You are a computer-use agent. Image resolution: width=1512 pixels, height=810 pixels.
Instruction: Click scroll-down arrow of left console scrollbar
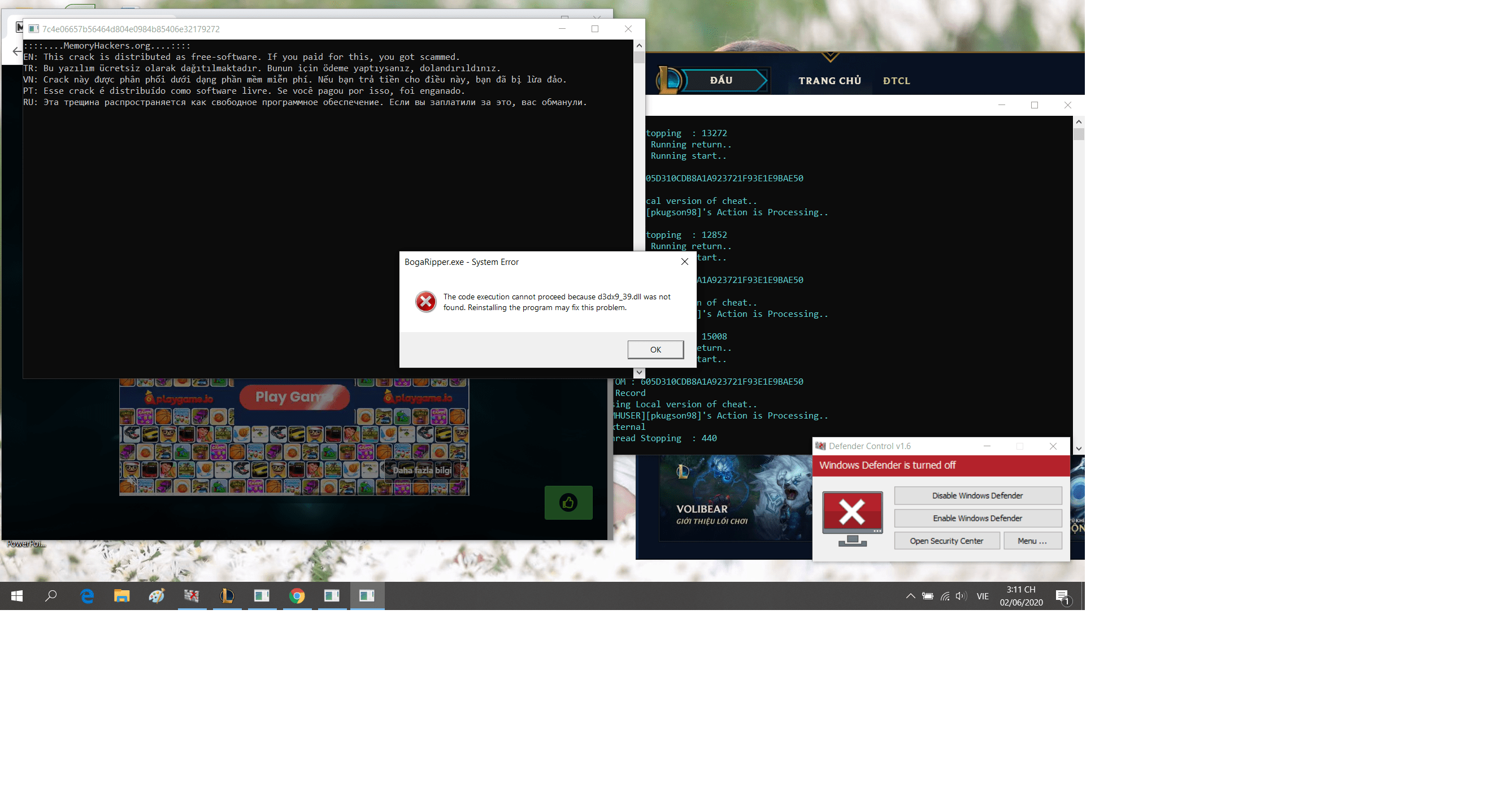(x=639, y=372)
